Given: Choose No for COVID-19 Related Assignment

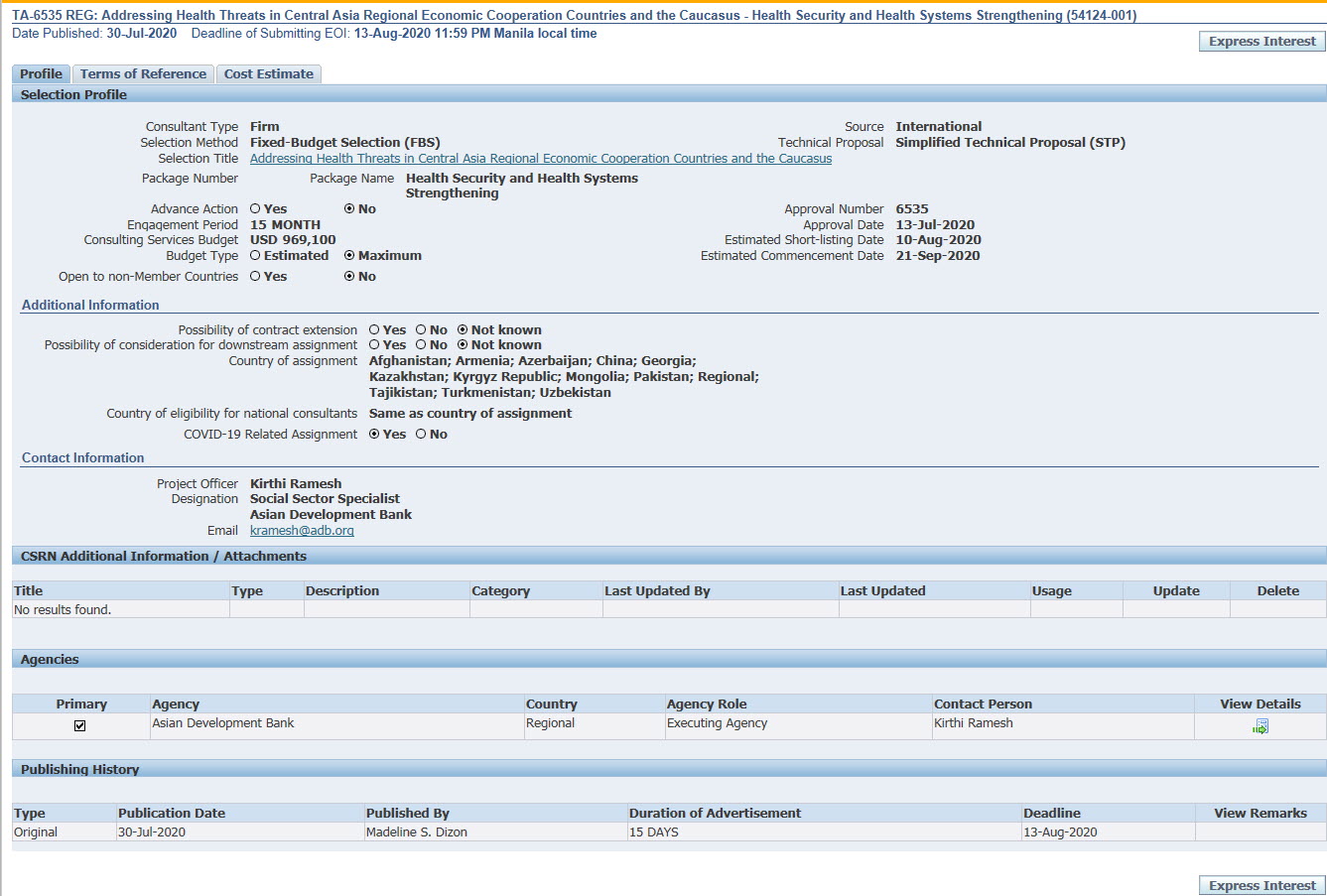Looking at the screenshot, I should click(x=421, y=435).
